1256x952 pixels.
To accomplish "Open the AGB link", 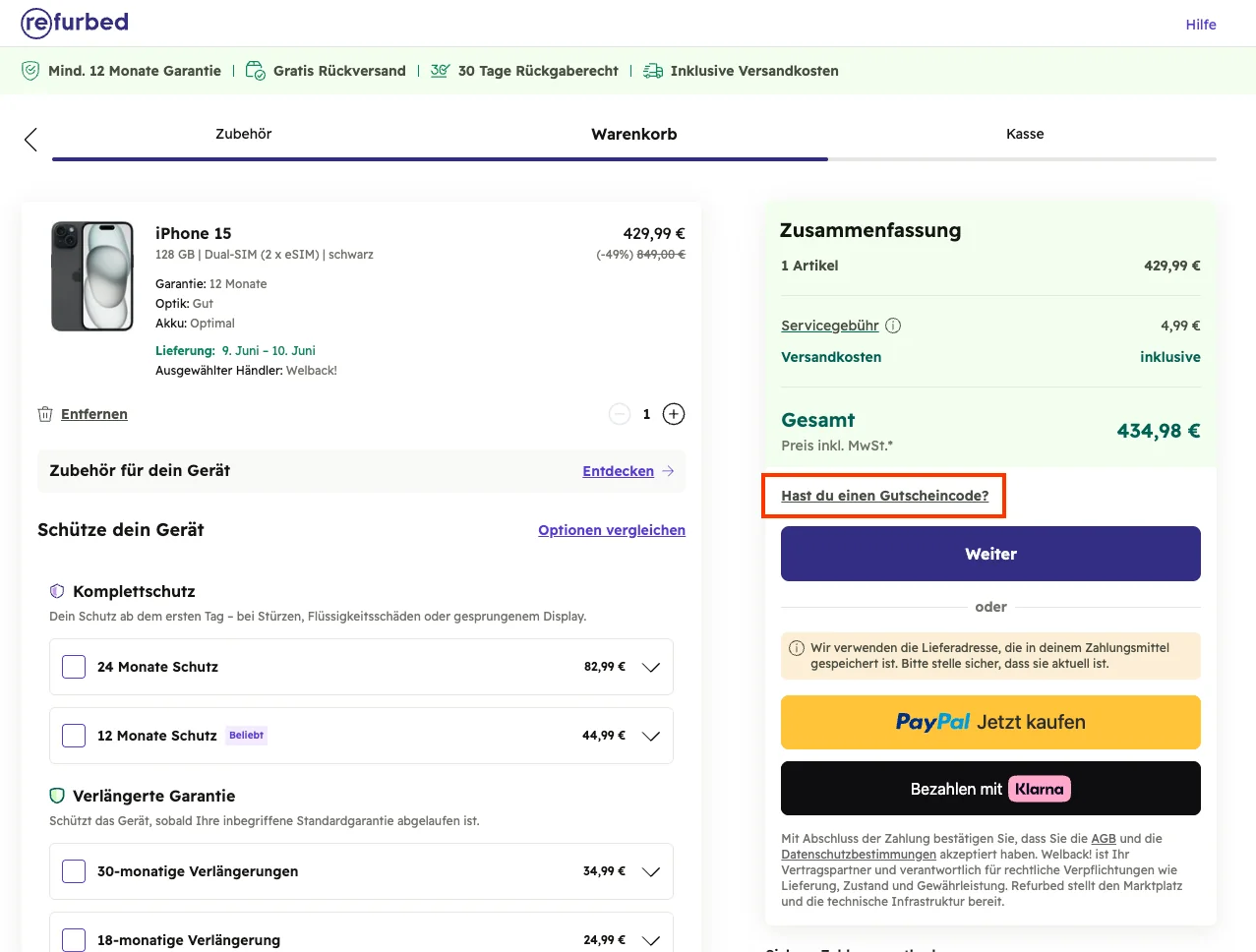I will pos(1104,839).
